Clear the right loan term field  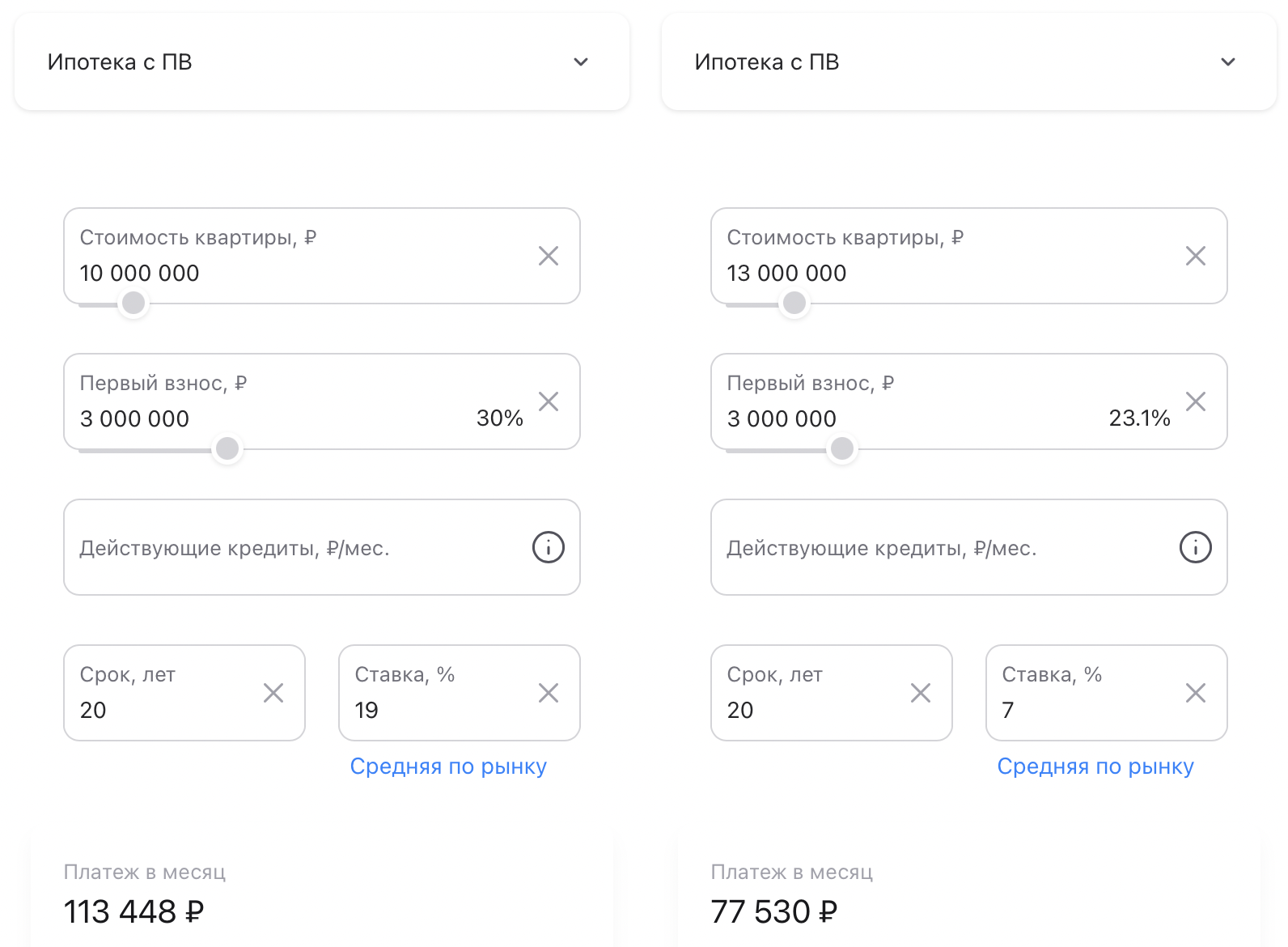click(921, 694)
